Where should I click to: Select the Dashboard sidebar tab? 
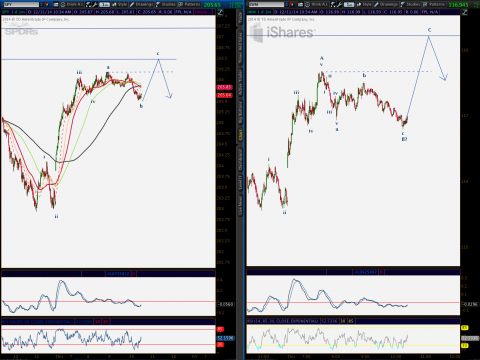click(x=240, y=160)
